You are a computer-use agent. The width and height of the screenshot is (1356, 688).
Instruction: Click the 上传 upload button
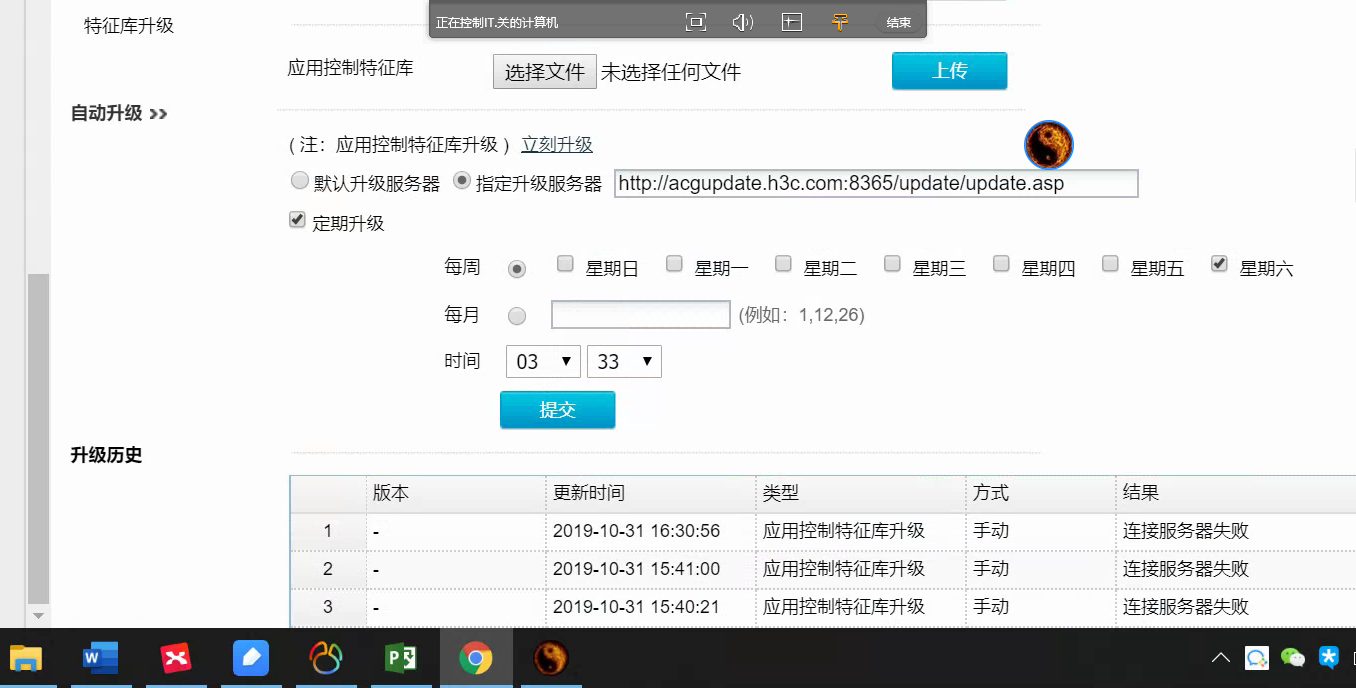click(949, 71)
